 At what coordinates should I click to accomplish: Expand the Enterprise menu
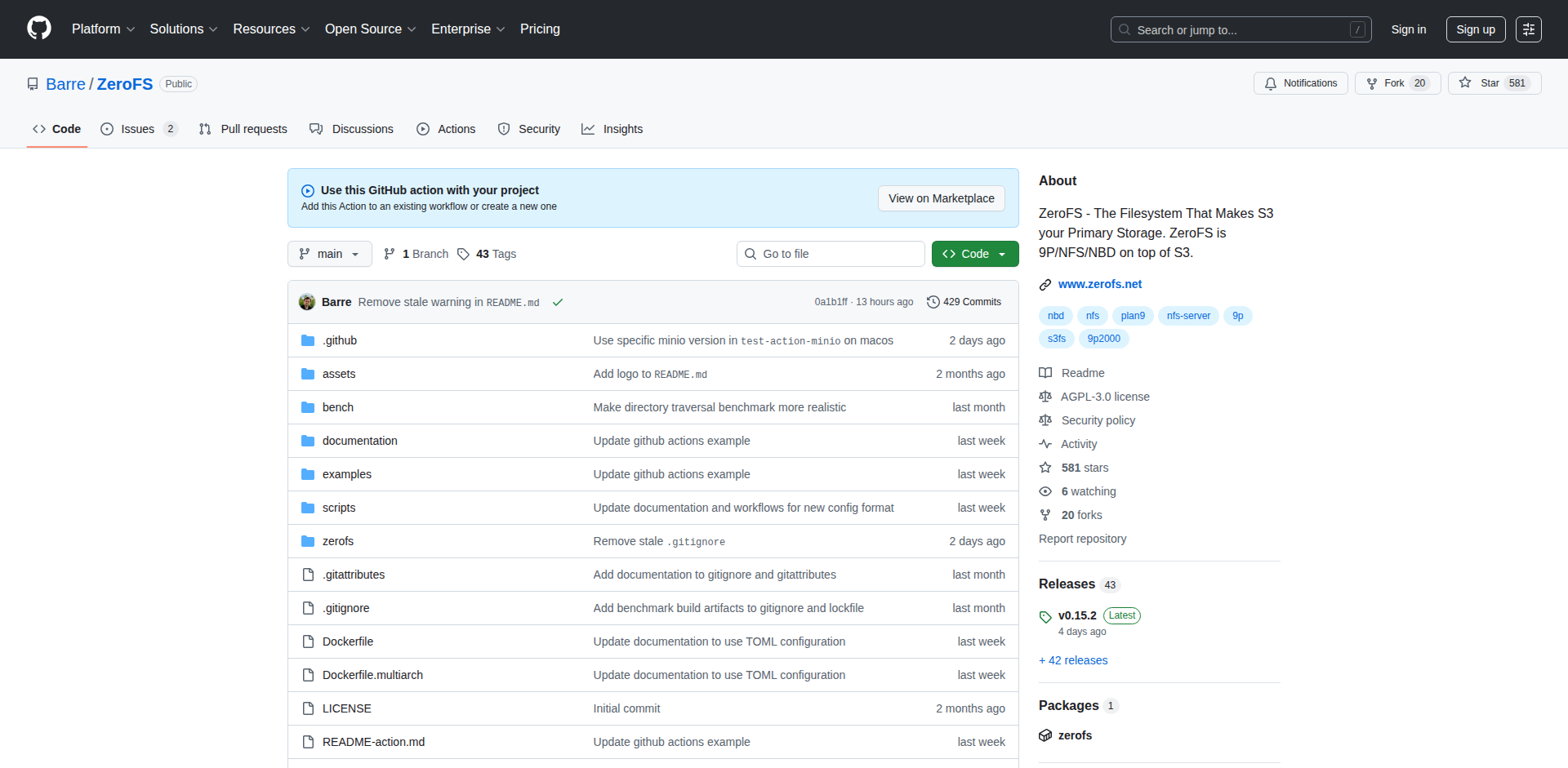468,29
